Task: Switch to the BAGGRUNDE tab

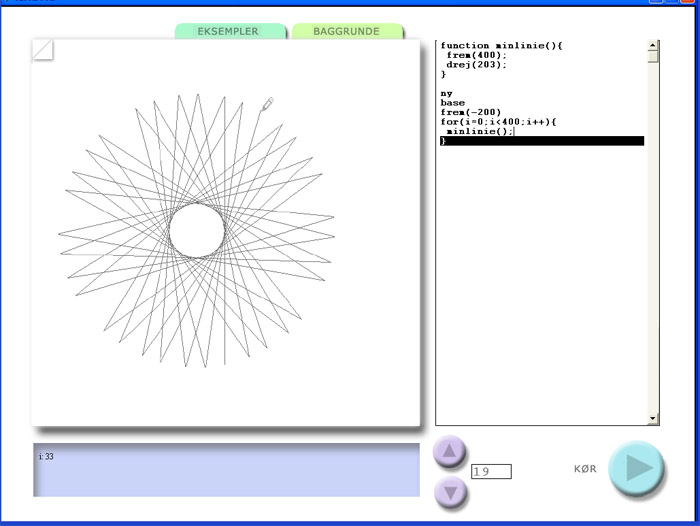Action: tap(346, 32)
